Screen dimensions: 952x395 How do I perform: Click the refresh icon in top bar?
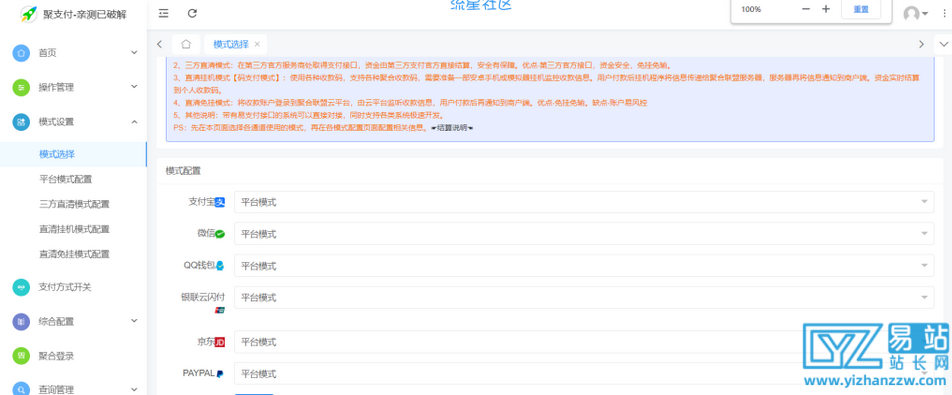tap(192, 13)
